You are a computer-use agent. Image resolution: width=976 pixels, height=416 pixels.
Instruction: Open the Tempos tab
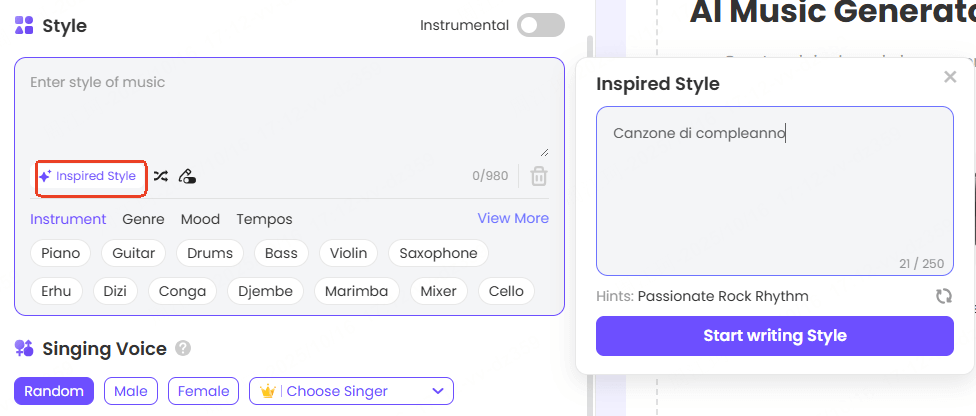pyautogui.click(x=264, y=219)
